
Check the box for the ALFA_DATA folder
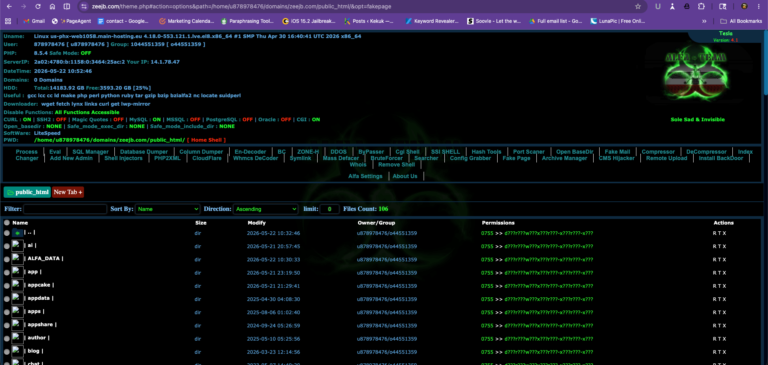pyautogui.click(x=7, y=259)
